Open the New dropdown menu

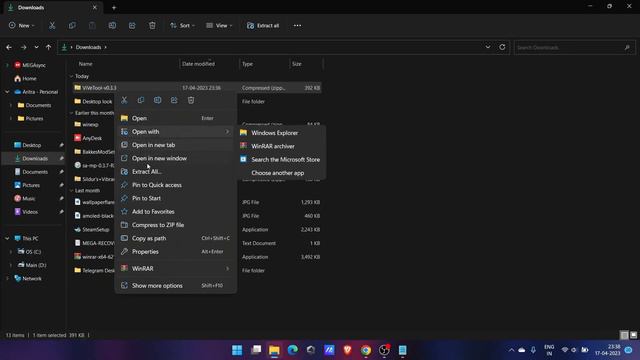pyautogui.click(x=22, y=25)
